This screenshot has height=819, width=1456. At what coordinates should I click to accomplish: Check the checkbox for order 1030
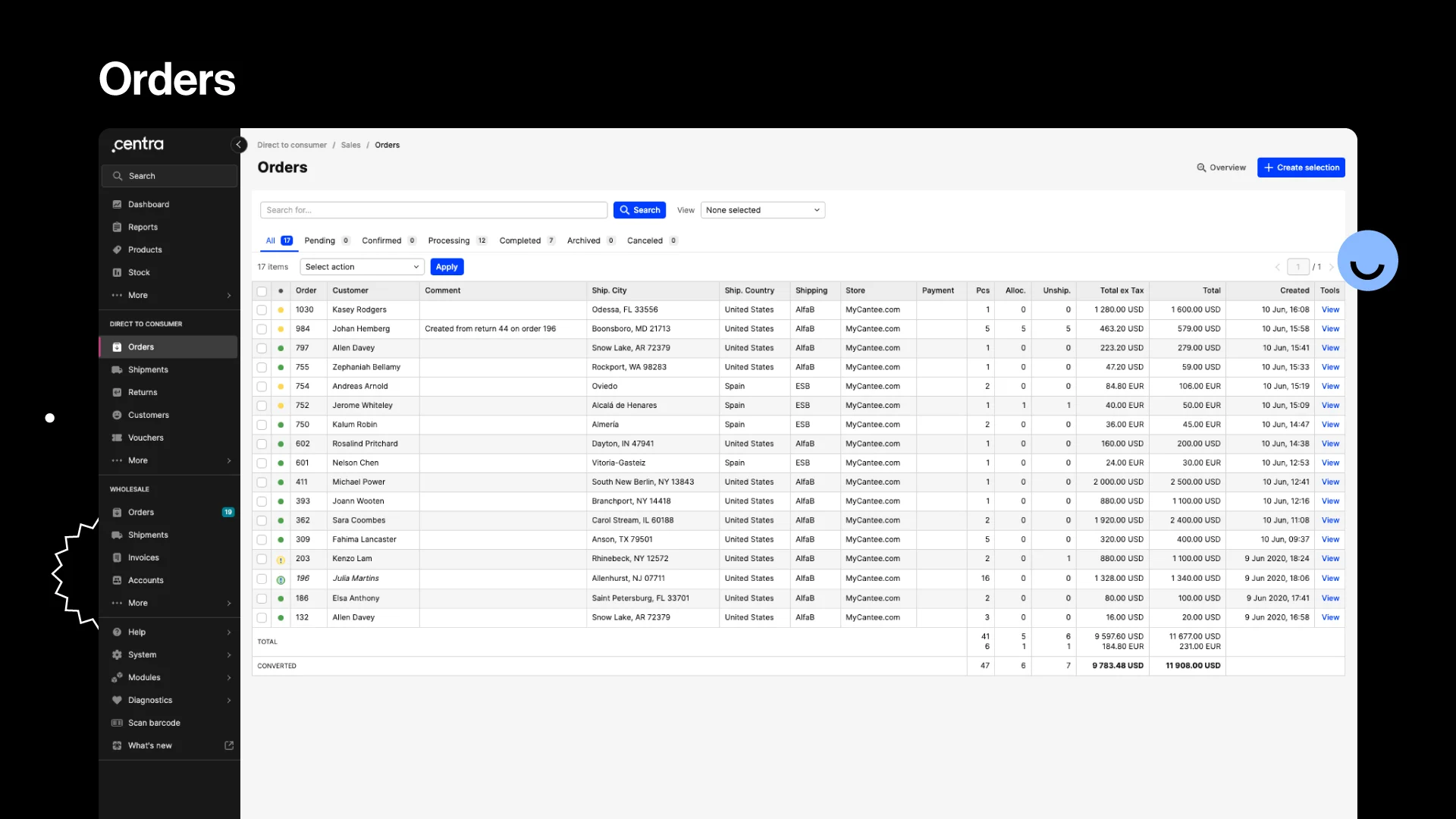pos(262,309)
